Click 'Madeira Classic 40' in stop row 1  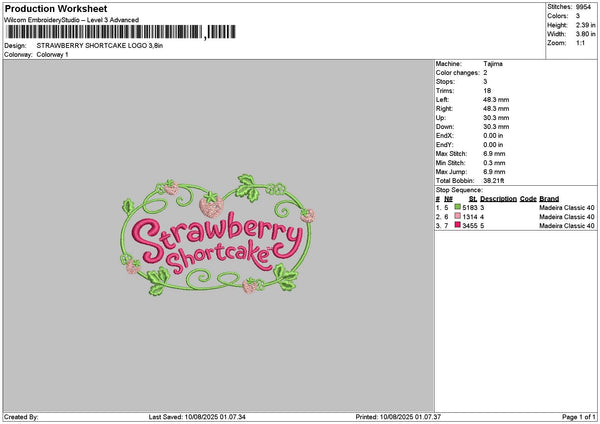tap(567, 208)
